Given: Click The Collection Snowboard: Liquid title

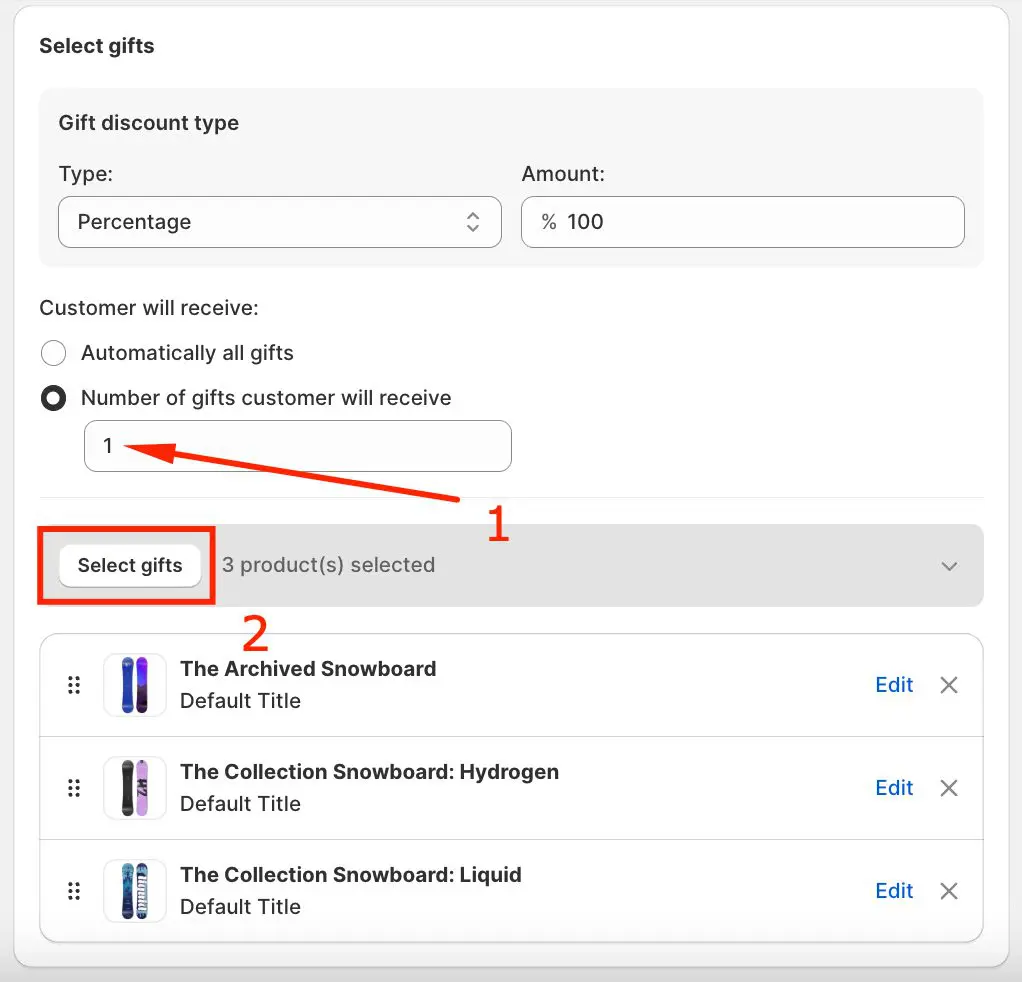Looking at the screenshot, I should [350, 875].
